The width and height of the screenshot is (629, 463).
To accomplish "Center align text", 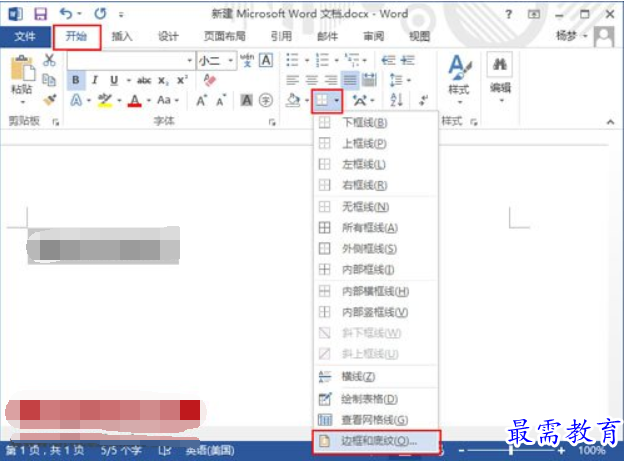I will point(312,80).
